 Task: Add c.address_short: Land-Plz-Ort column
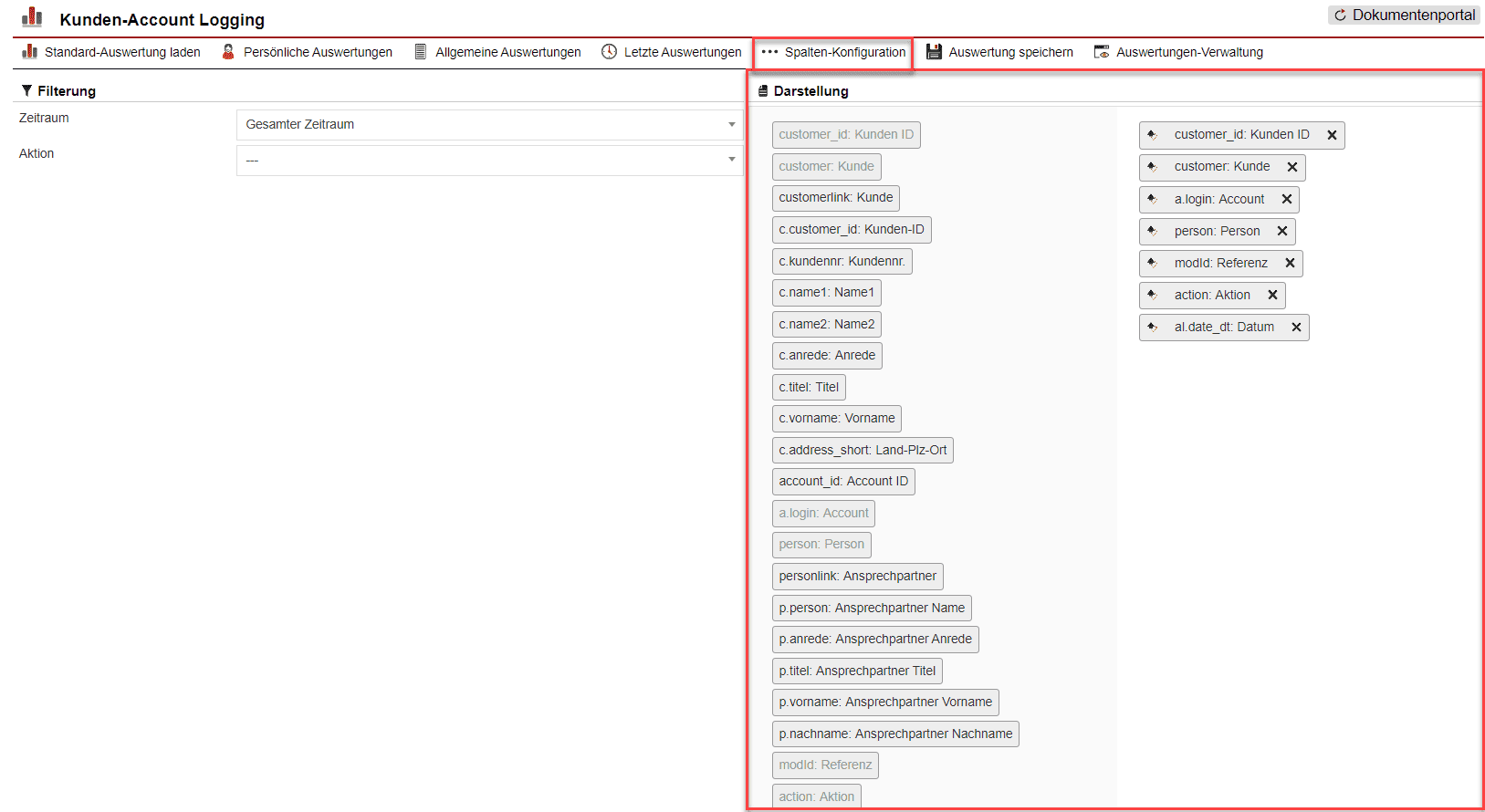click(x=863, y=451)
